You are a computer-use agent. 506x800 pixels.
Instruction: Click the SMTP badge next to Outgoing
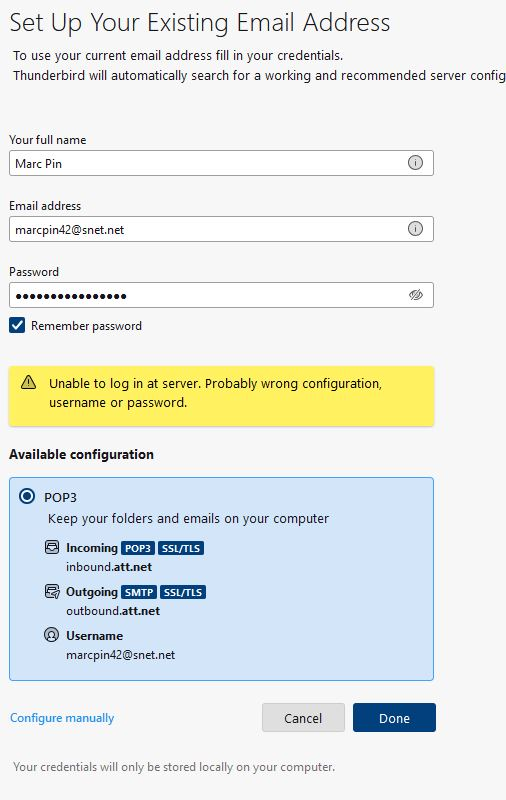139,592
